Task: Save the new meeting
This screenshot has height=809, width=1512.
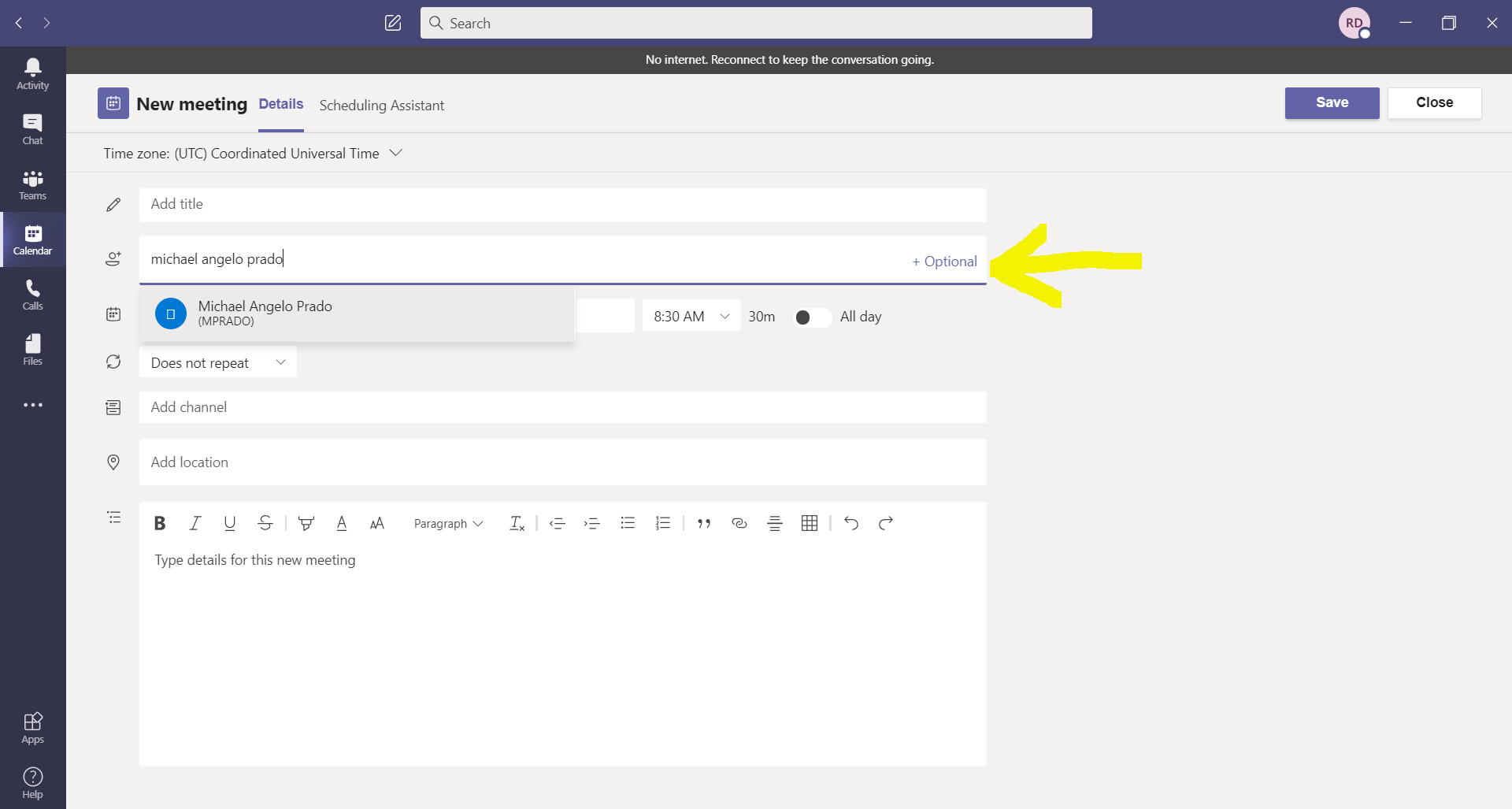Action: [1332, 102]
